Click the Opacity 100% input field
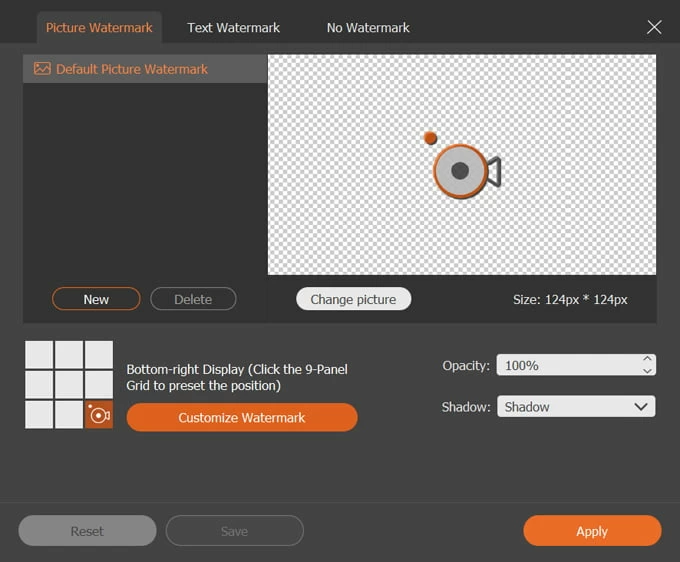This screenshot has height=562, width=680. 565,365
